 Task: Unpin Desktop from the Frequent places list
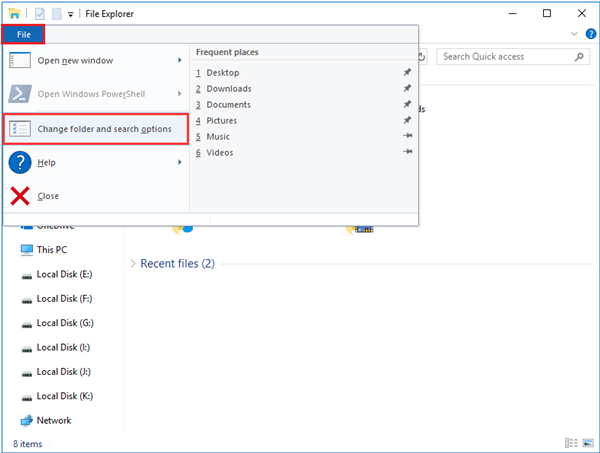click(408, 72)
